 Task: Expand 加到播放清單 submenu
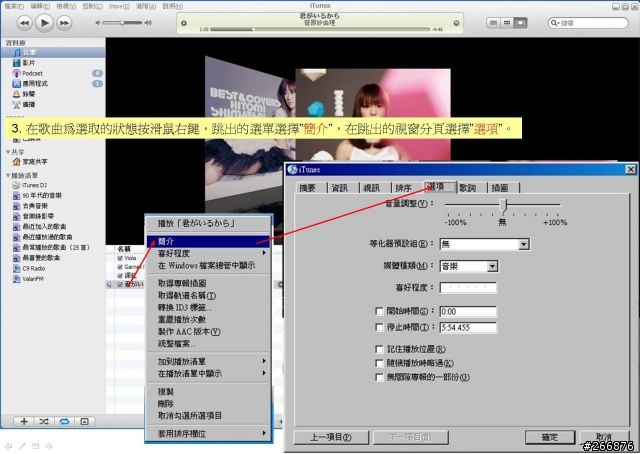(x=208, y=362)
